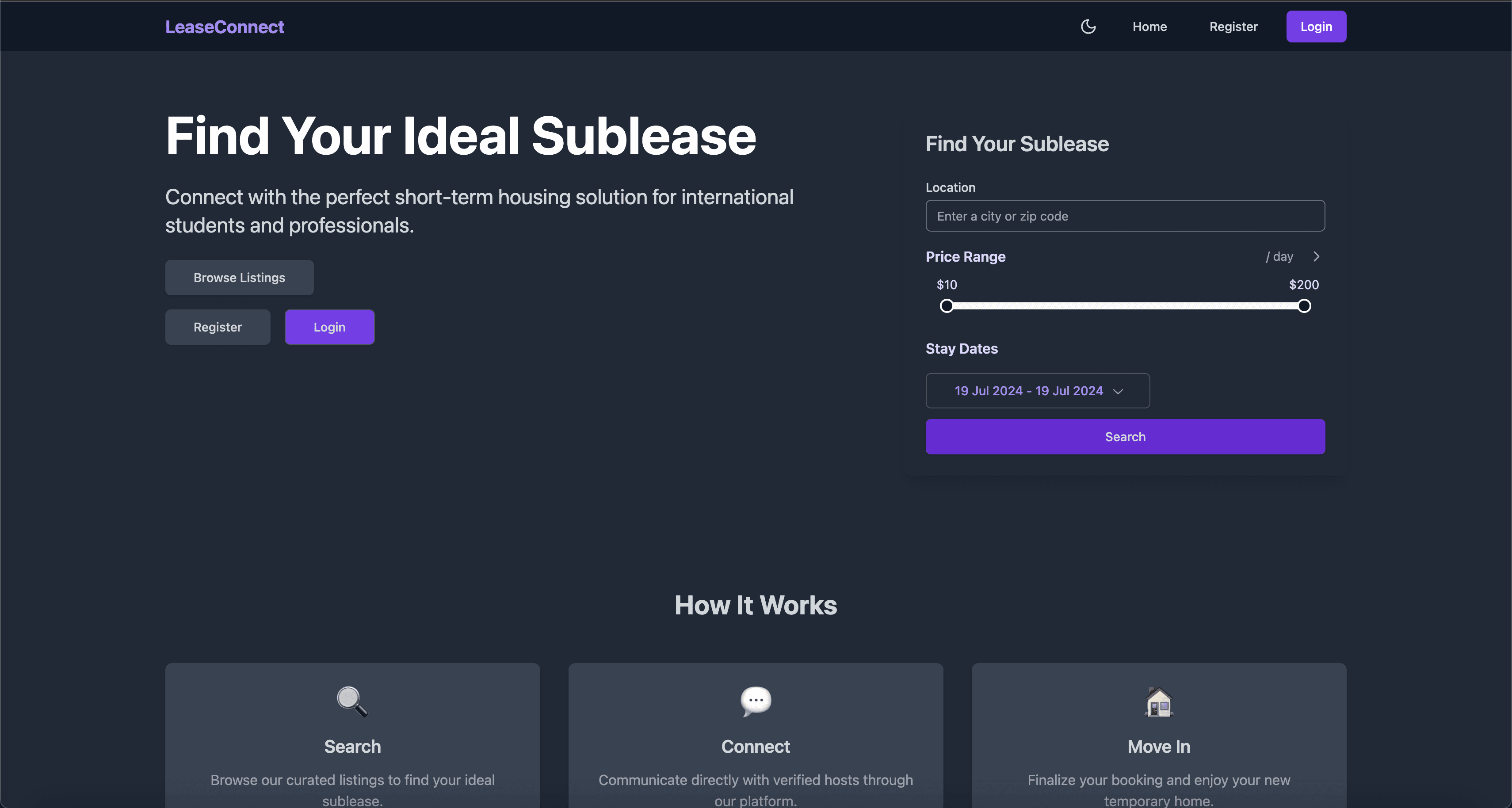1512x808 pixels.
Task: Click the Browse Listings button
Action: pyautogui.click(x=240, y=278)
